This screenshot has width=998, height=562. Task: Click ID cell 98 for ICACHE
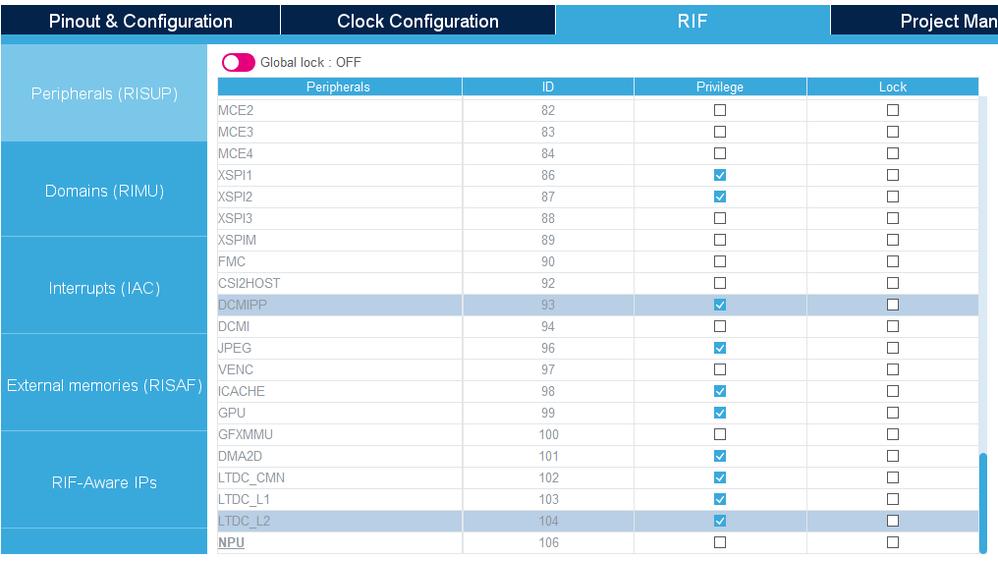click(x=548, y=391)
